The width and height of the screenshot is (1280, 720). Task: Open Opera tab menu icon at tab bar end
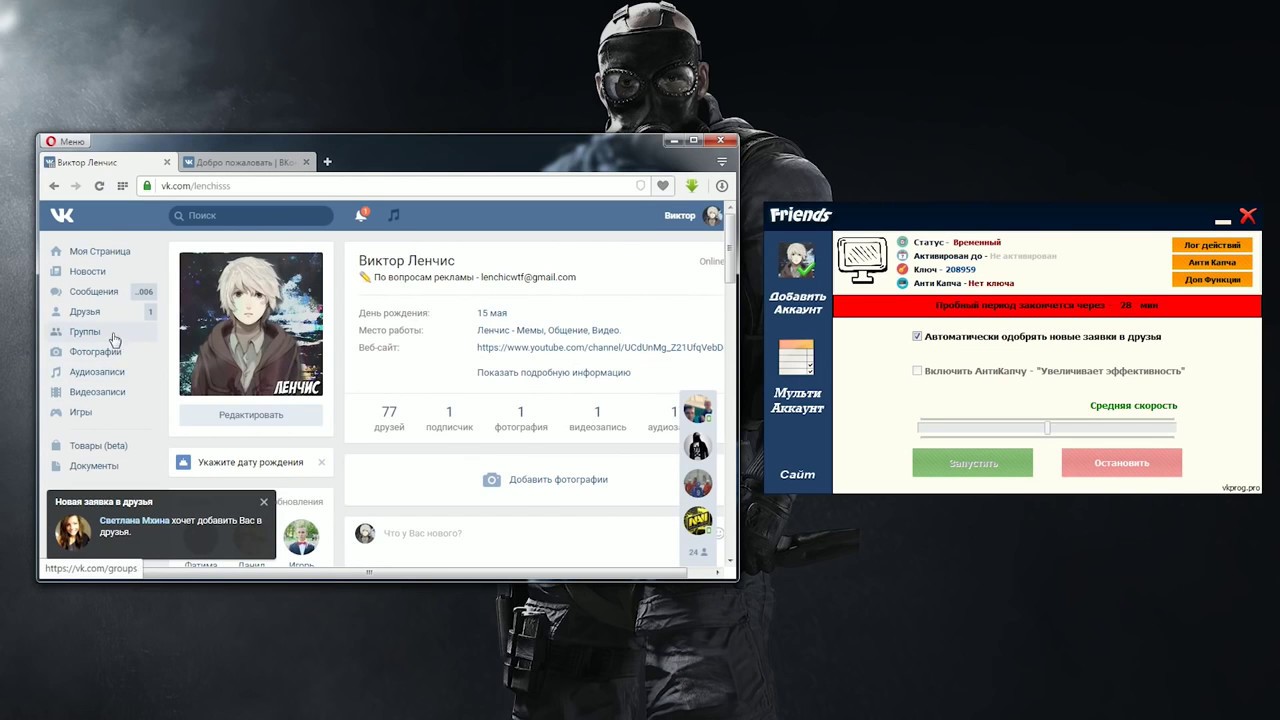pyautogui.click(x=722, y=162)
